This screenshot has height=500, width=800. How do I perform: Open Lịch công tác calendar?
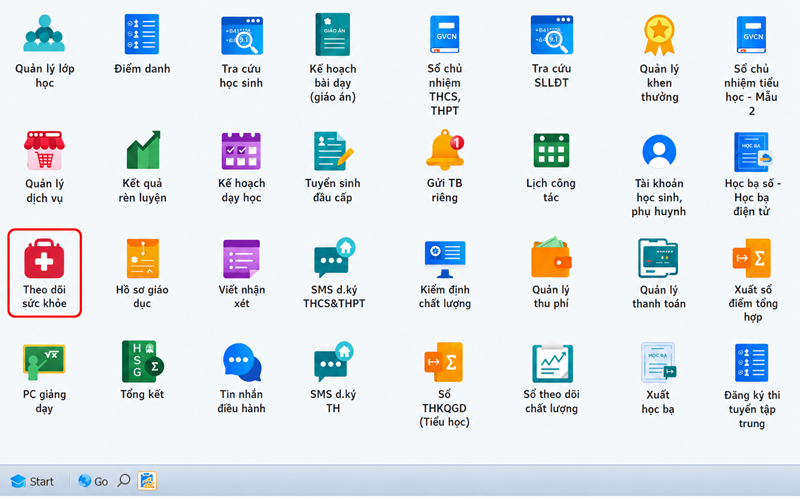(551, 151)
